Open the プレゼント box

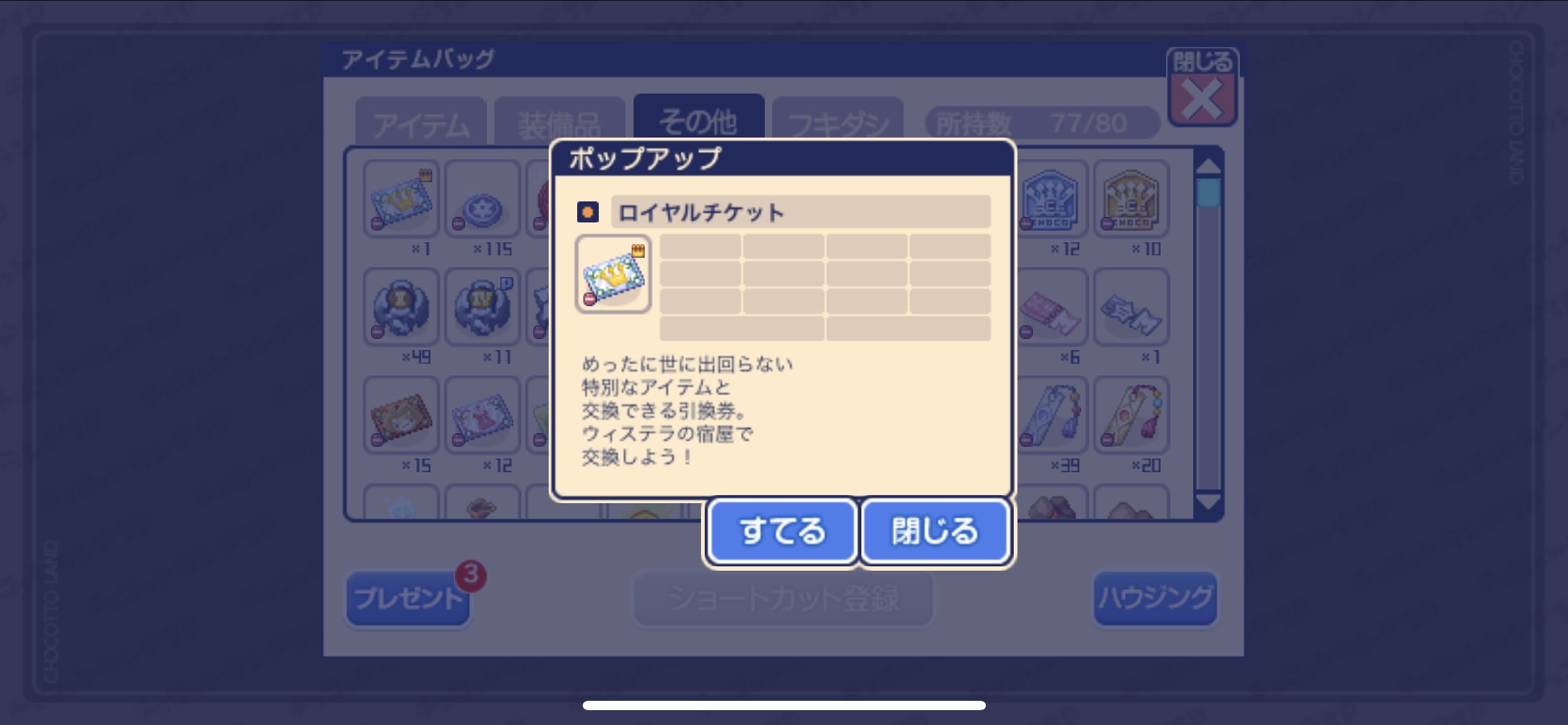coord(408,598)
